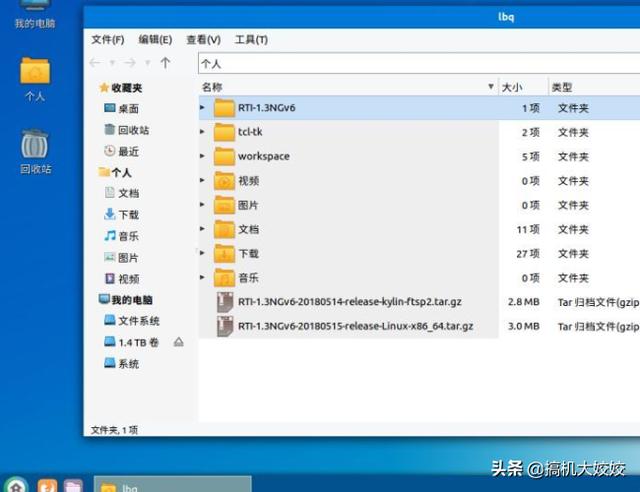This screenshot has height=492, width=640.
Task: Select the 视频 folder icon in list
Action: tap(224, 180)
